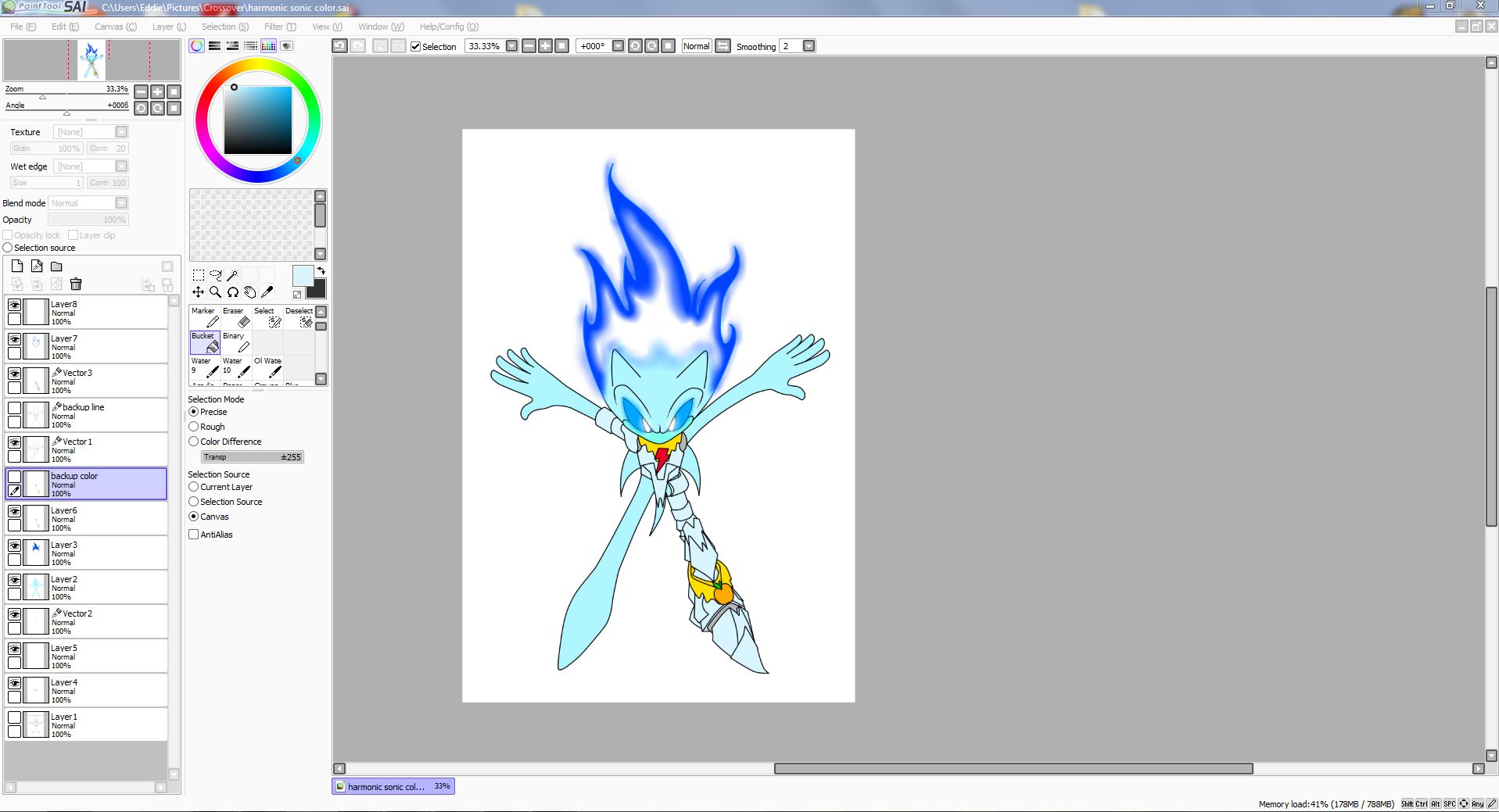Create a new layer folder
The image size is (1499, 812).
click(x=56, y=266)
